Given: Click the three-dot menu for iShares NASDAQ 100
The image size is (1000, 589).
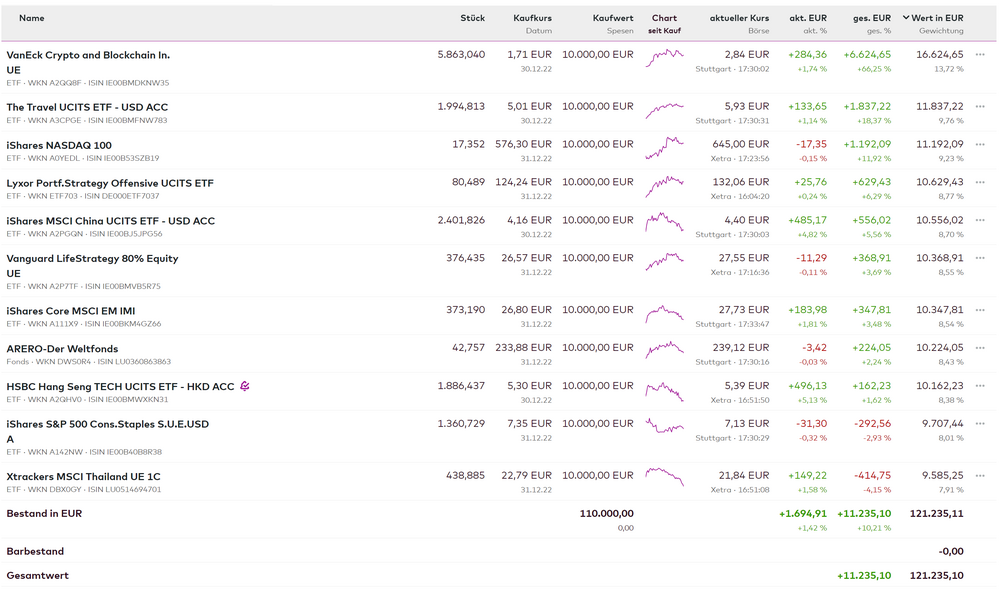Looking at the screenshot, I should [x=980, y=145].
